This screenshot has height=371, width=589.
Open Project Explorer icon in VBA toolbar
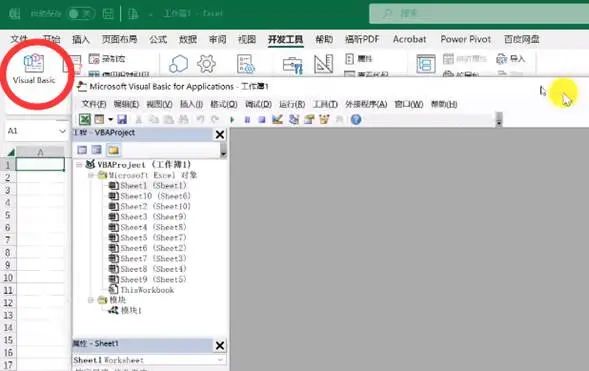click(293, 119)
